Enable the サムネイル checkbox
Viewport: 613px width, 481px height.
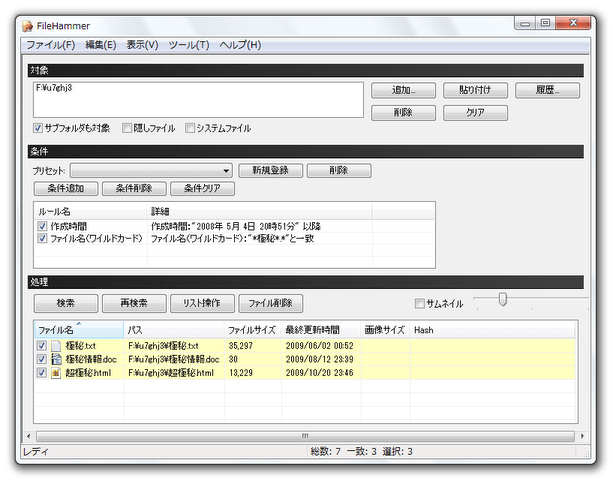click(419, 303)
